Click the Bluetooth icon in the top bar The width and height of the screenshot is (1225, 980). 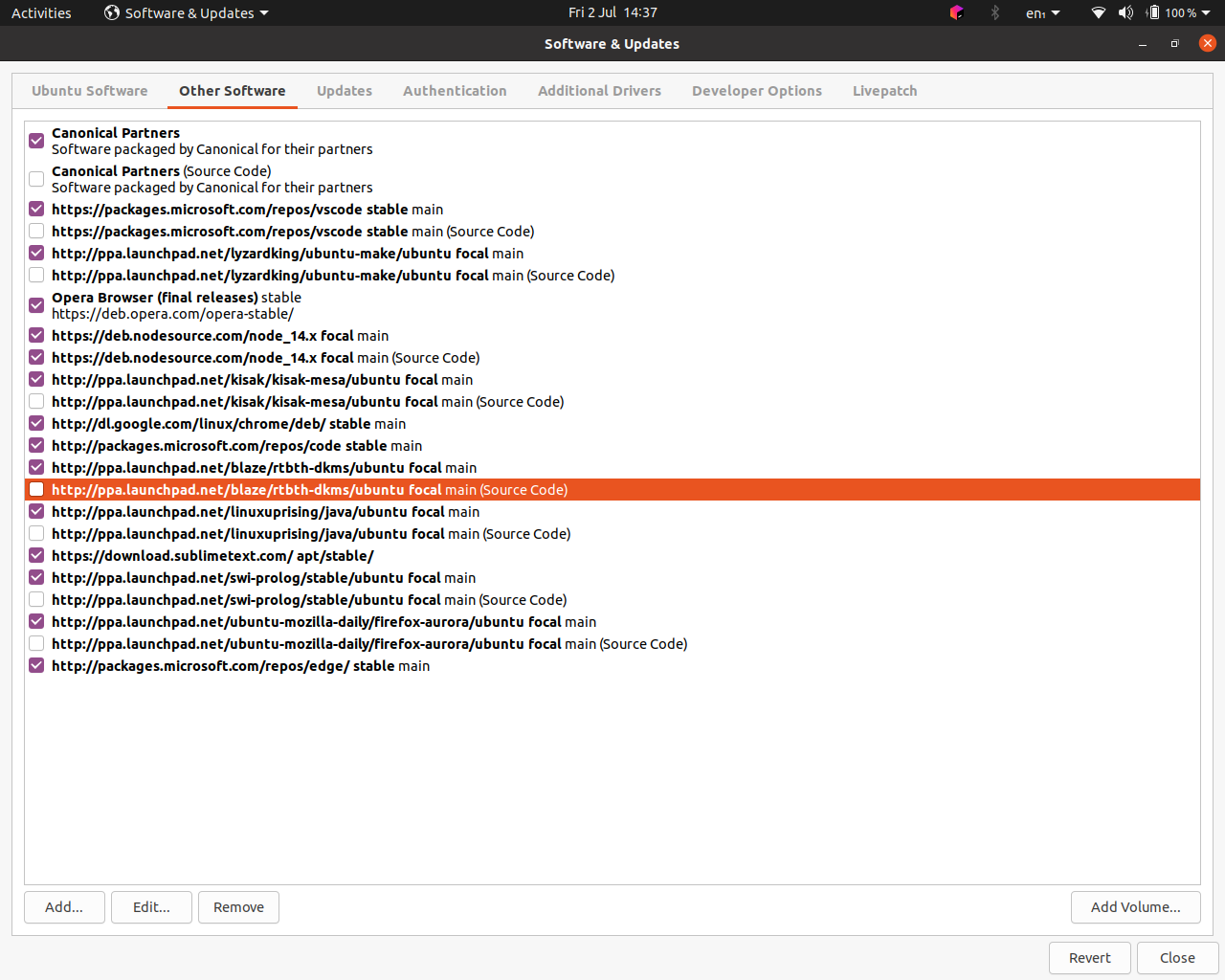(995, 12)
